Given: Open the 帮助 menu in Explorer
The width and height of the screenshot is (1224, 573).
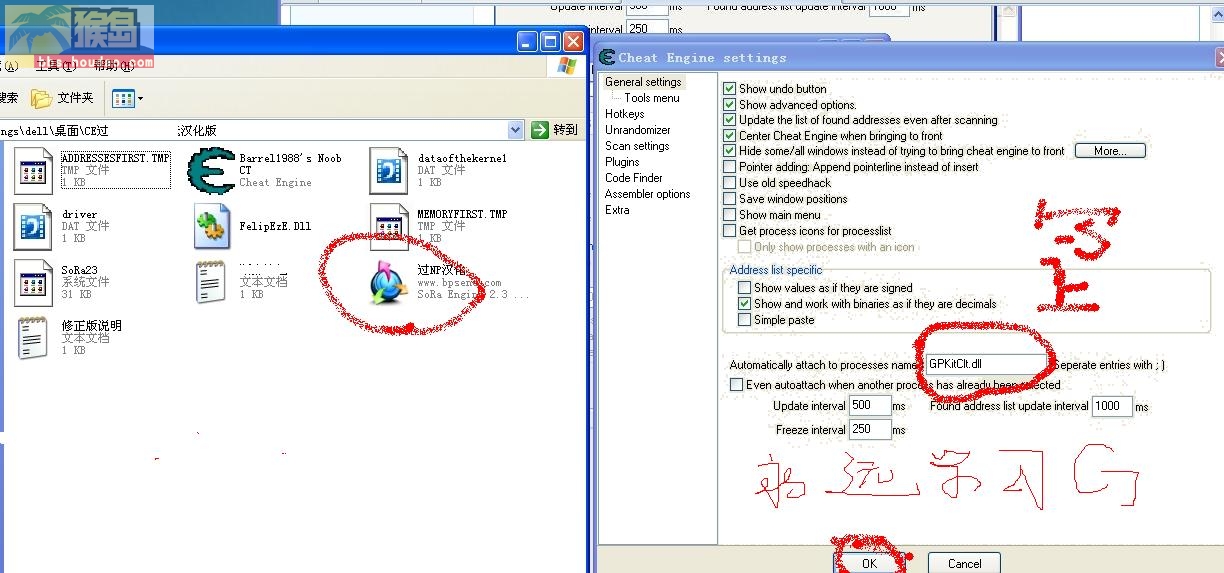Looking at the screenshot, I should tap(113, 66).
